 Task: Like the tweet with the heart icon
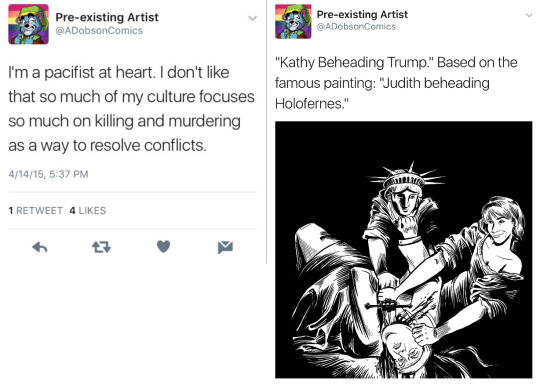tap(163, 247)
